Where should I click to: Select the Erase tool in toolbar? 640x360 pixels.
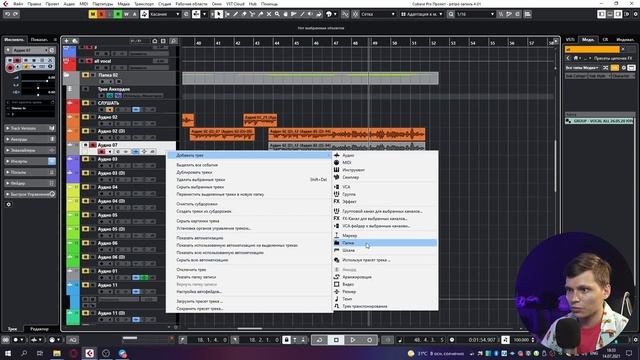[244, 14]
